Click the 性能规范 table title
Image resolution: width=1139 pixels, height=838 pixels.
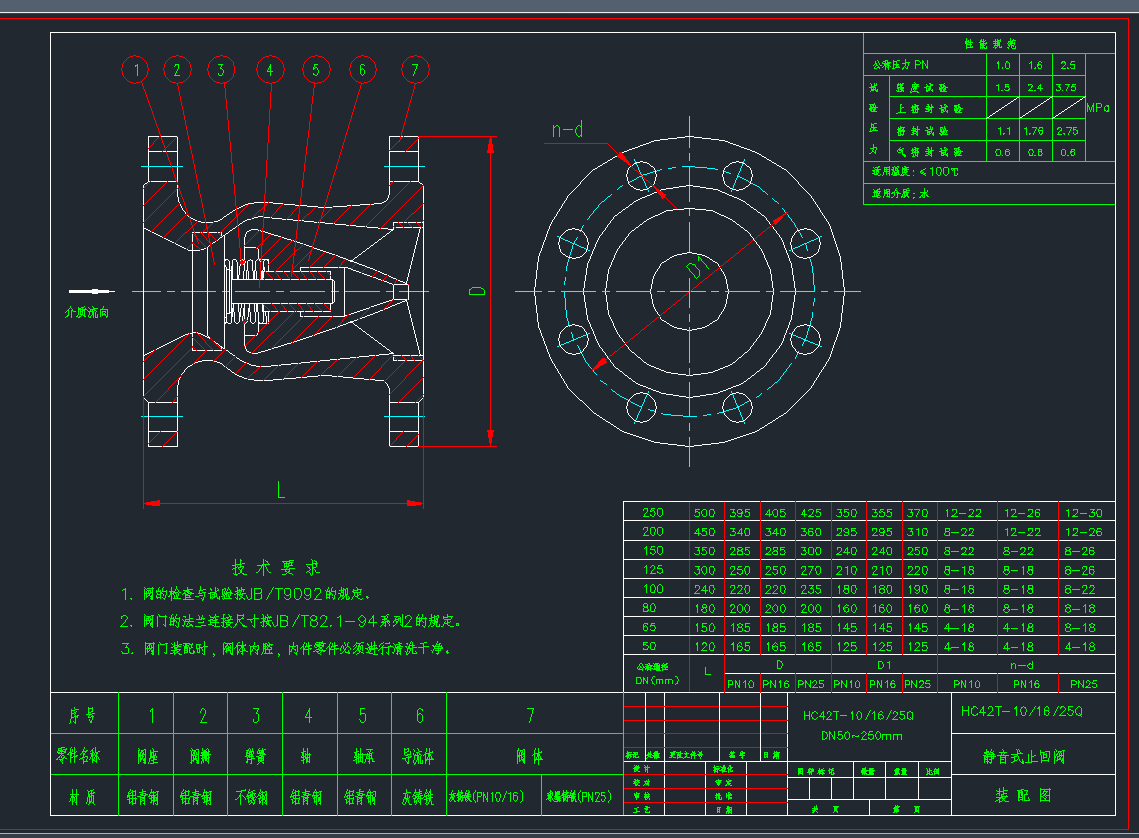pyautogui.click(x=989, y=44)
